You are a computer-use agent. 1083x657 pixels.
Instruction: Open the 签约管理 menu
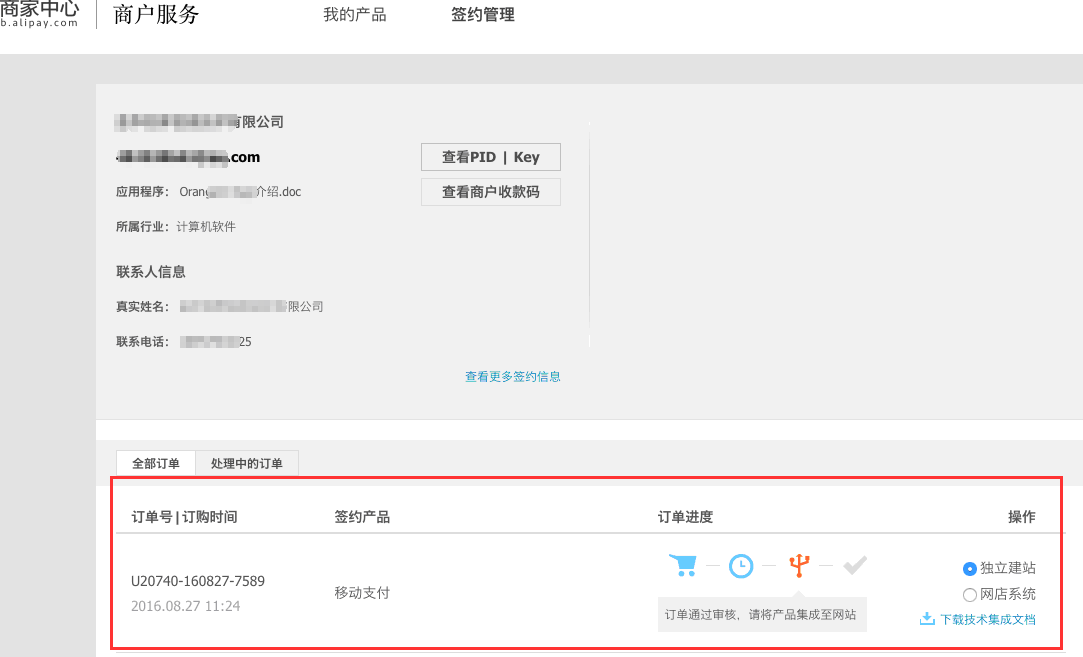click(x=483, y=15)
